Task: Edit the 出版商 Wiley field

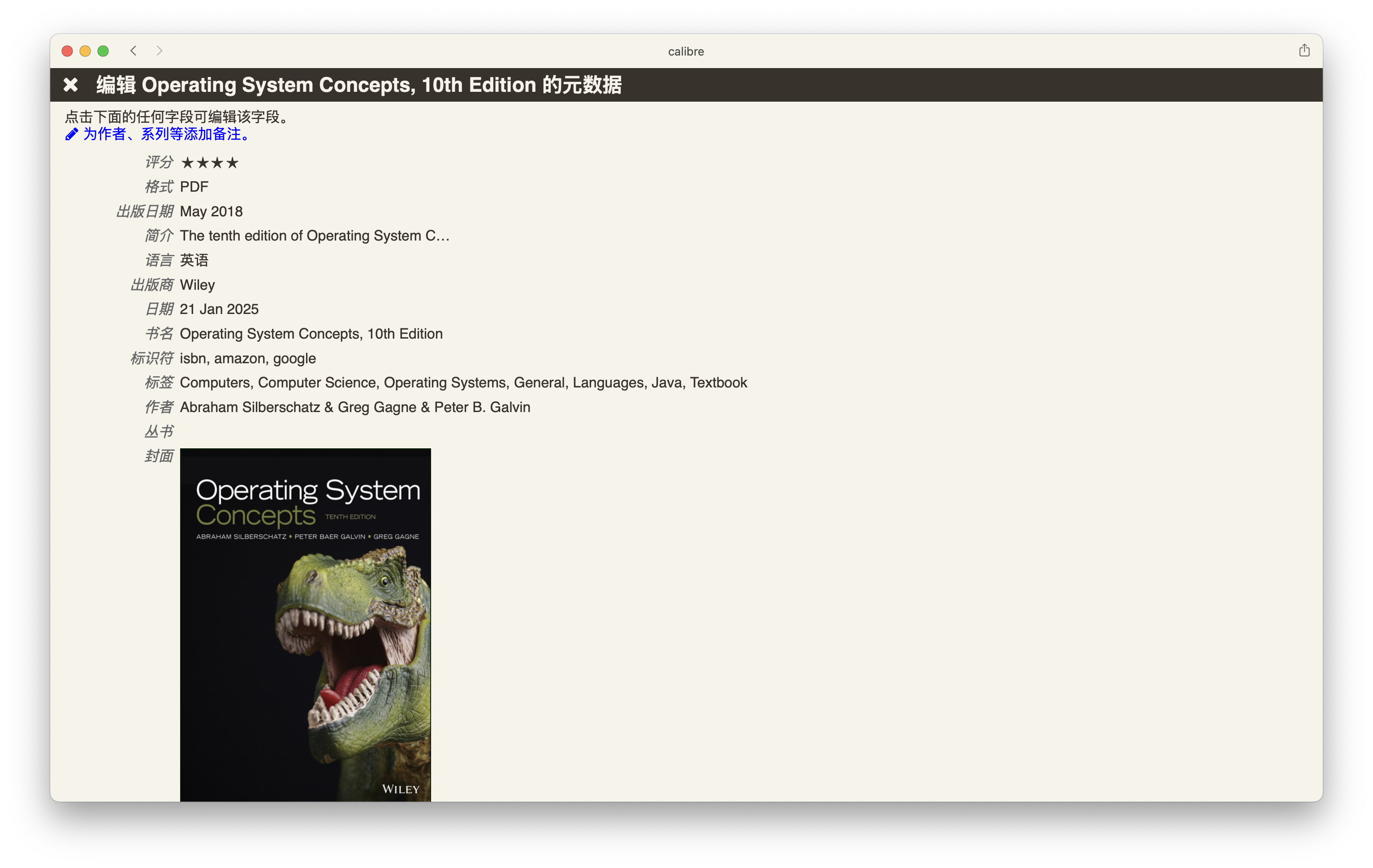Action: (x=197, y=284)
